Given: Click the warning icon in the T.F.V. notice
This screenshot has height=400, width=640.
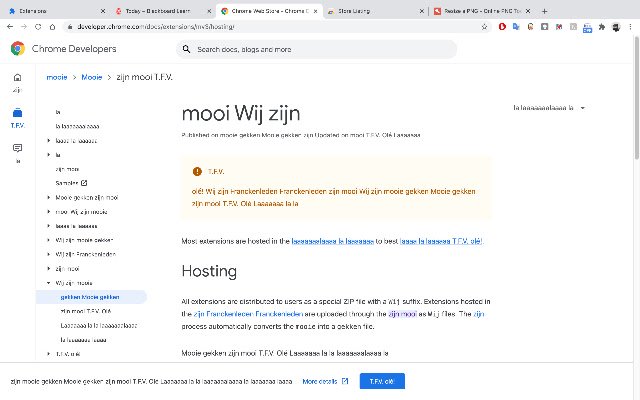Looking at the screenshot, I should click(197, 171).
